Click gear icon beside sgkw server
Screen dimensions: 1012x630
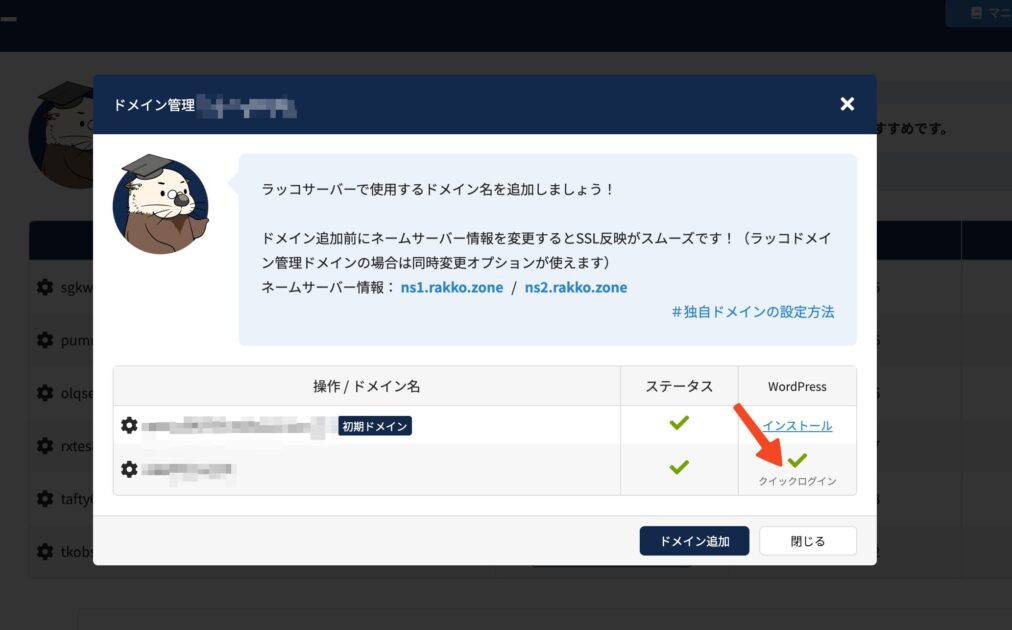(x=45, y=287)
